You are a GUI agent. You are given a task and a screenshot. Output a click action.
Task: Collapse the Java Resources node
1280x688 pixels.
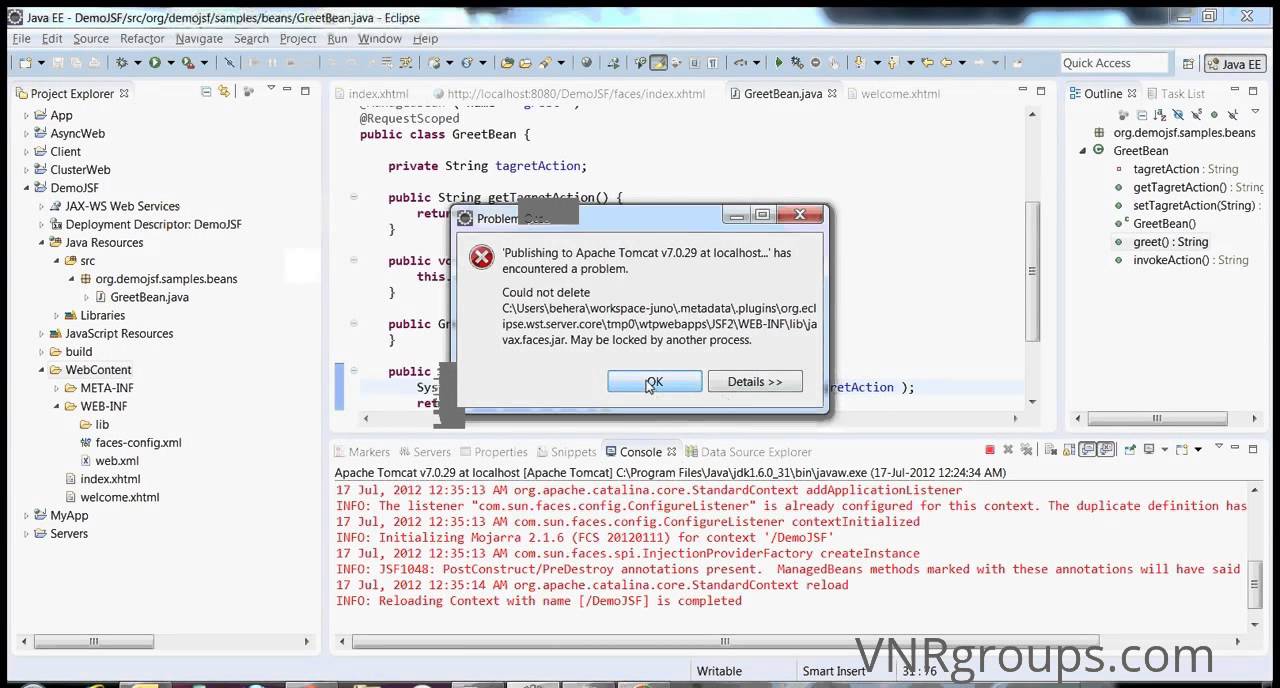42,243
